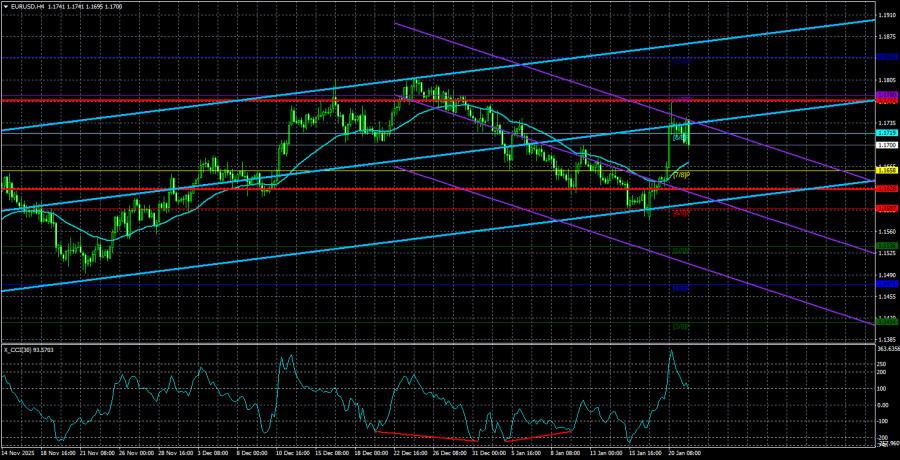Image resolution: width=900 pixels, height=460 pixels.
Task: Click the 1.1805 price scale label
Action: click(x=887, y=81)
